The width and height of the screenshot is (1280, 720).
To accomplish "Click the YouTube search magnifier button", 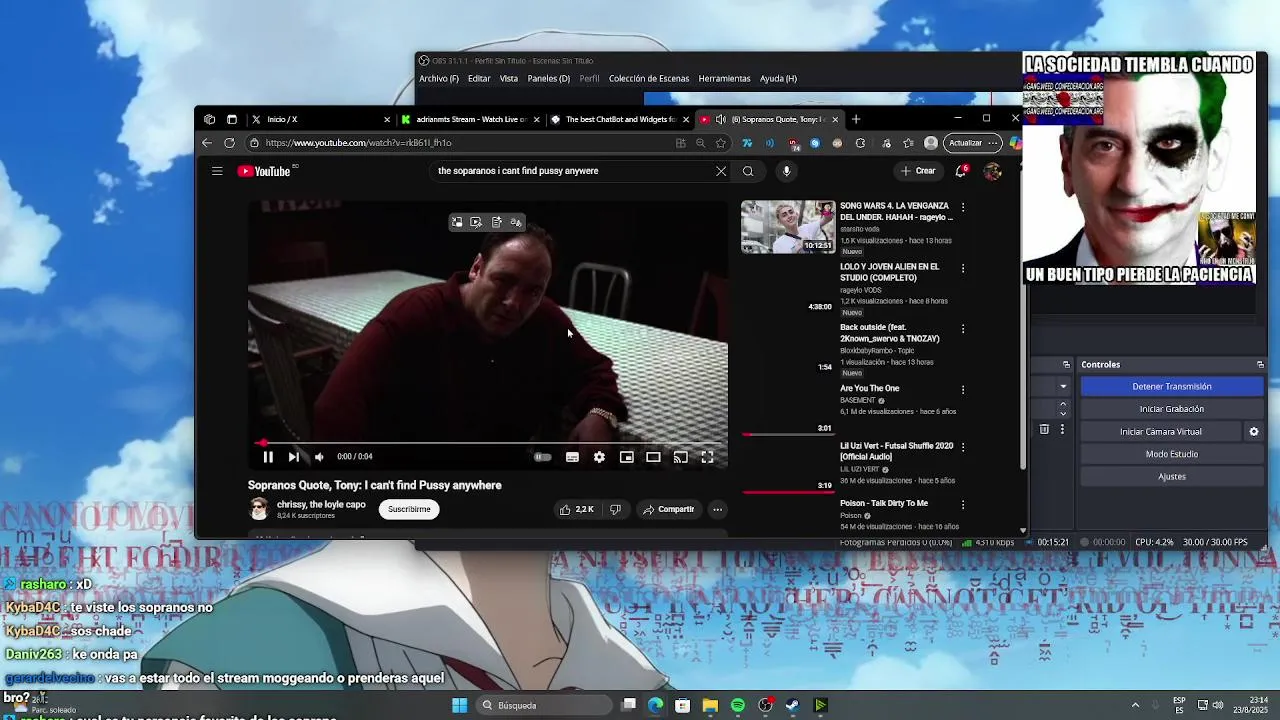I will pyautogui.click(x=748, y=171).
